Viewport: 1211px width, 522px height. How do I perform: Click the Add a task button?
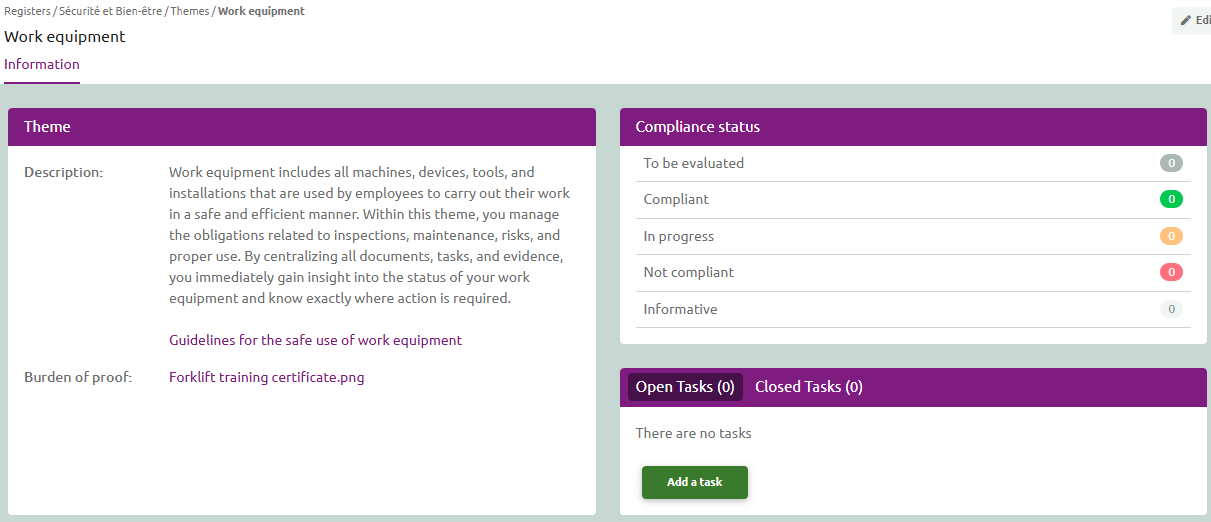click(695, 482)
